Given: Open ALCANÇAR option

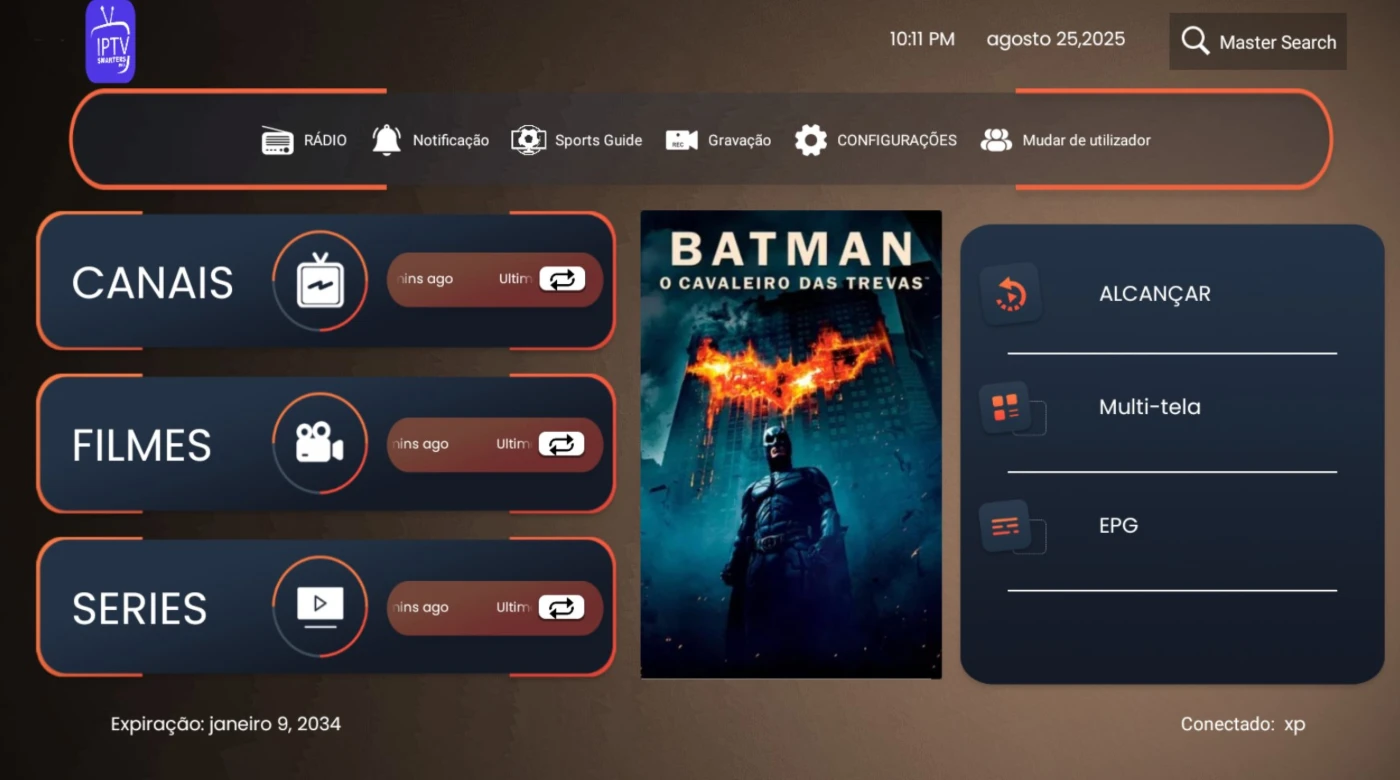Looking at the screenshot, I should coord(1155,294).
